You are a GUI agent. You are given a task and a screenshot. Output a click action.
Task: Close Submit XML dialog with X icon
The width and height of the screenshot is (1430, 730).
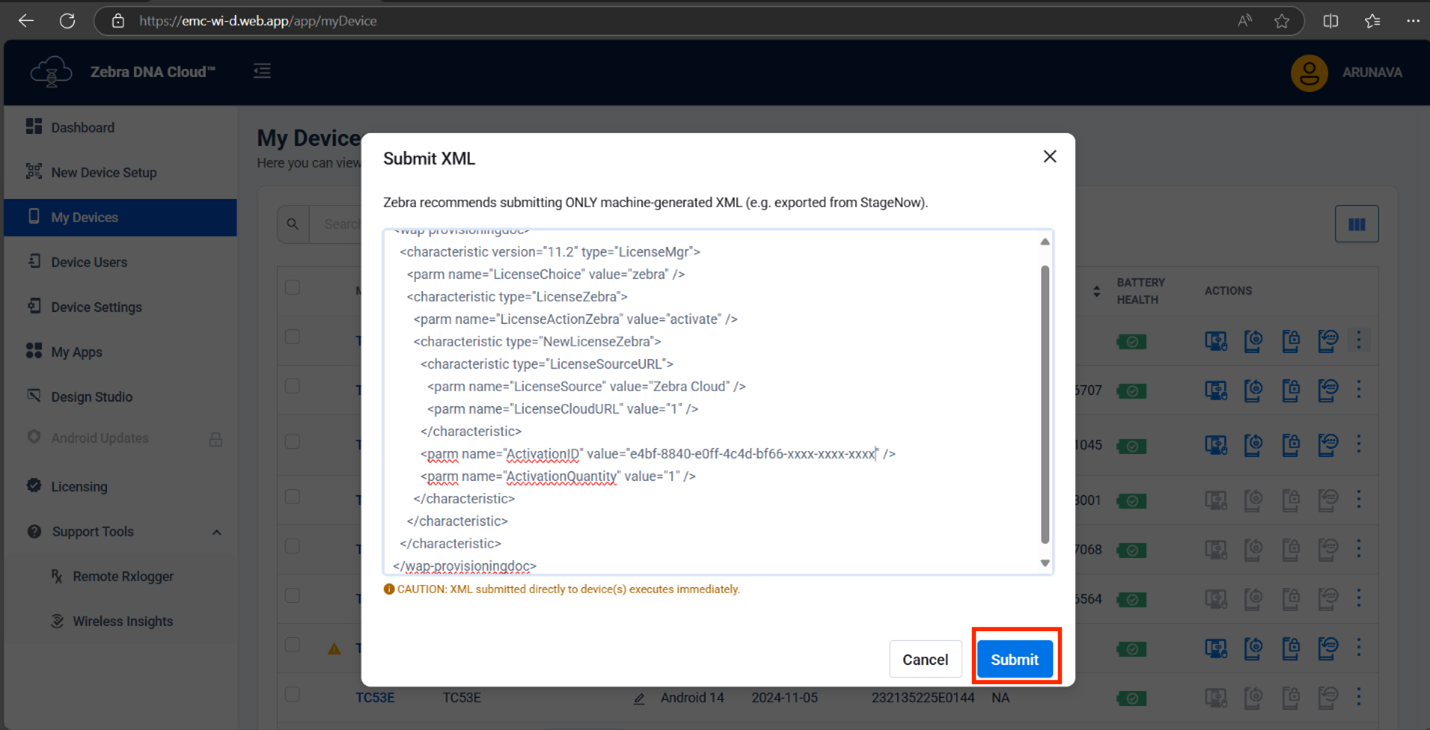point(1049,156)
